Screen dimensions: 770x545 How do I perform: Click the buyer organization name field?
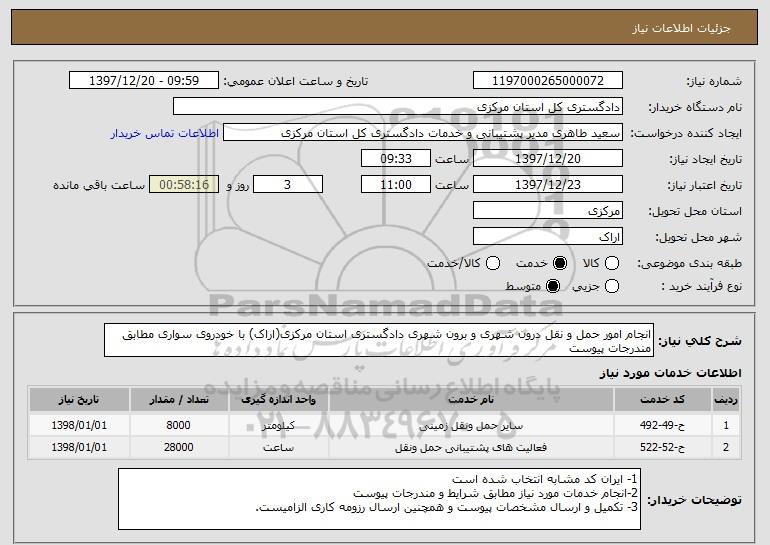point(398,107)
